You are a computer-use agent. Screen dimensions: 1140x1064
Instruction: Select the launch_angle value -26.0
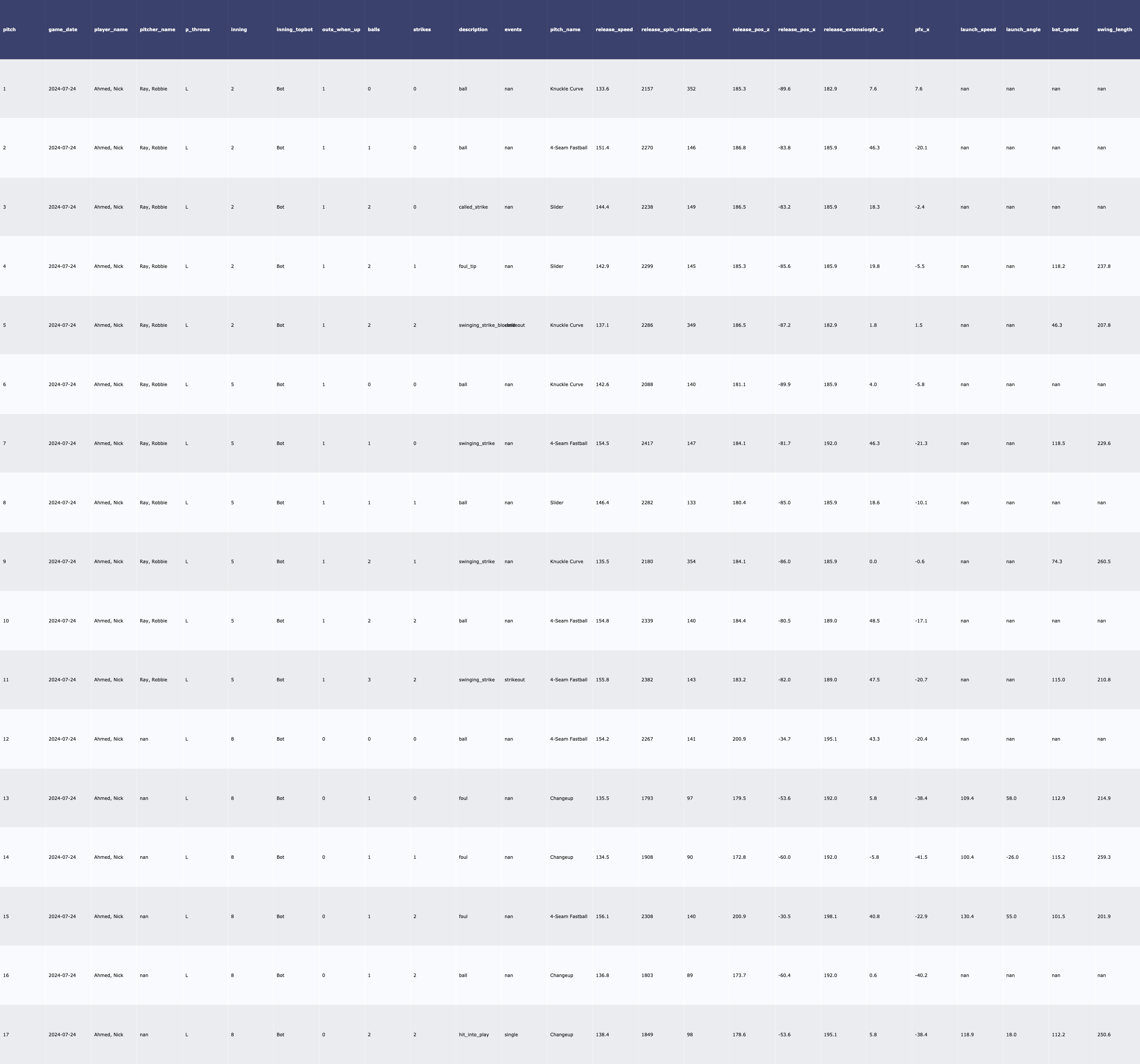tap(1012, 857)
